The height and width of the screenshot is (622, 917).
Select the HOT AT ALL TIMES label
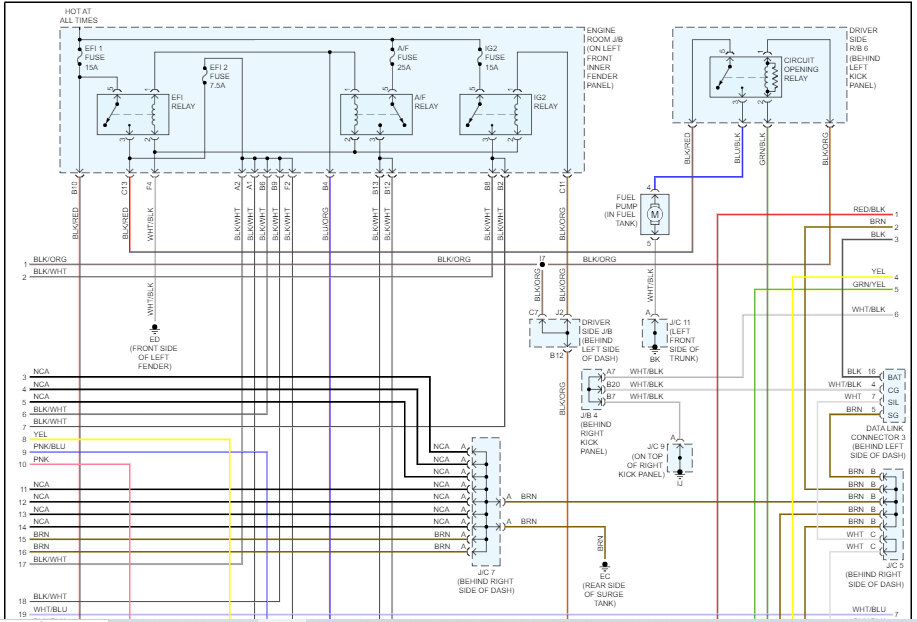point(78,14)
